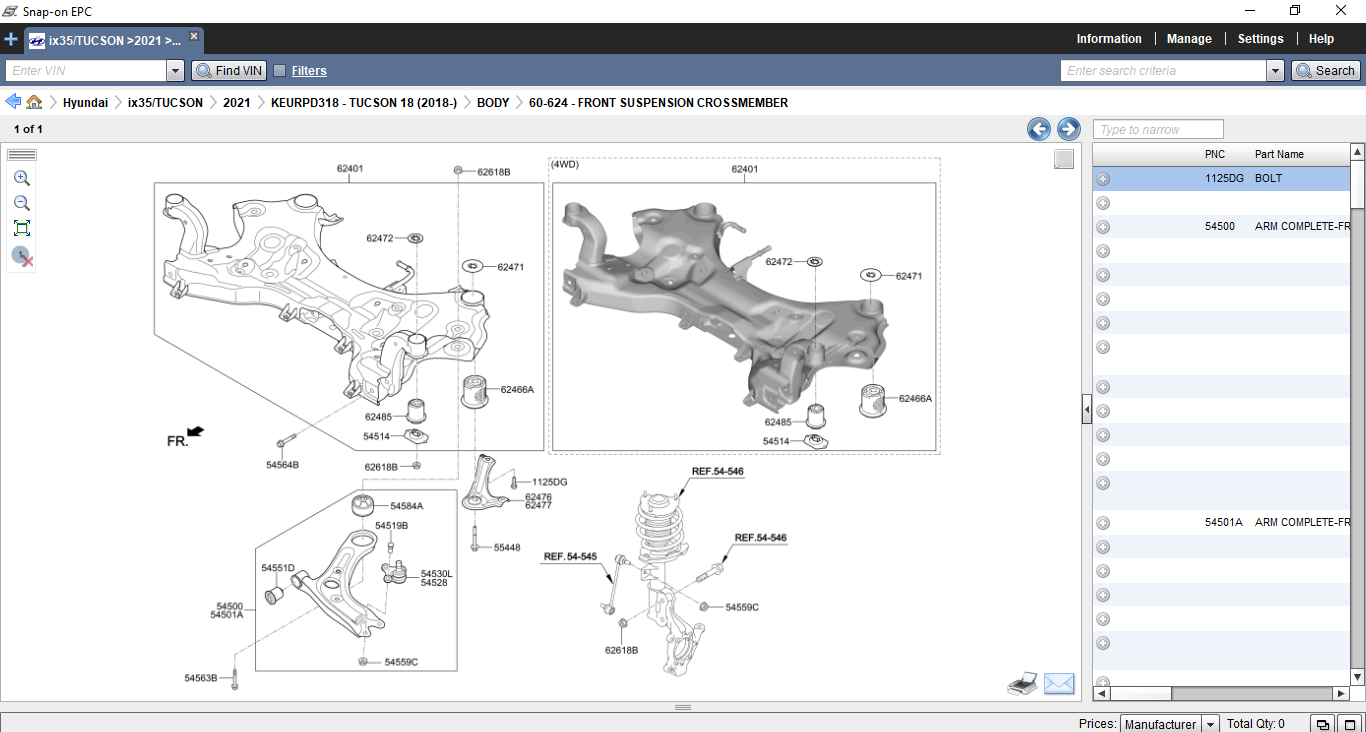This screenshot has width=1366, height=732.
Task: Click the home breadcrumb icon
Action: [x=35, y=102]
